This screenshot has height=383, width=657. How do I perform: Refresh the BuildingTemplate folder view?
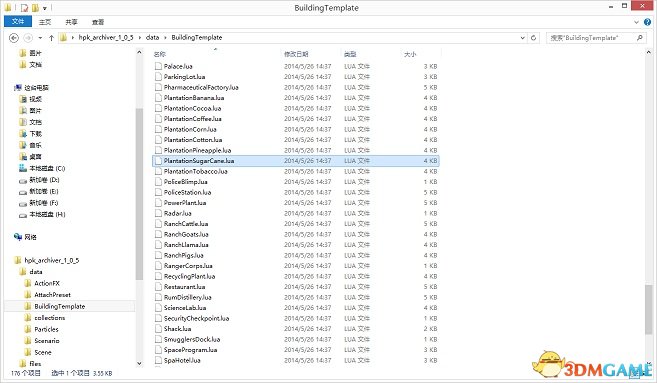[533, 38]
